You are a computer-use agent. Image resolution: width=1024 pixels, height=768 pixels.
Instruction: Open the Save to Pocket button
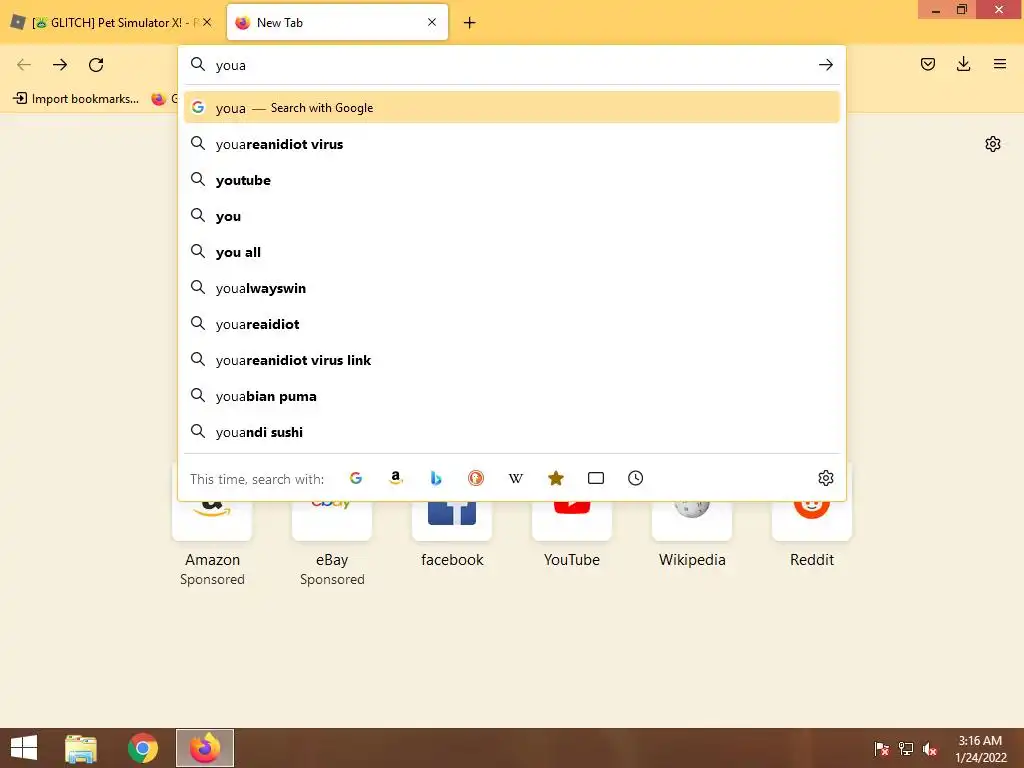coord(927,64)
